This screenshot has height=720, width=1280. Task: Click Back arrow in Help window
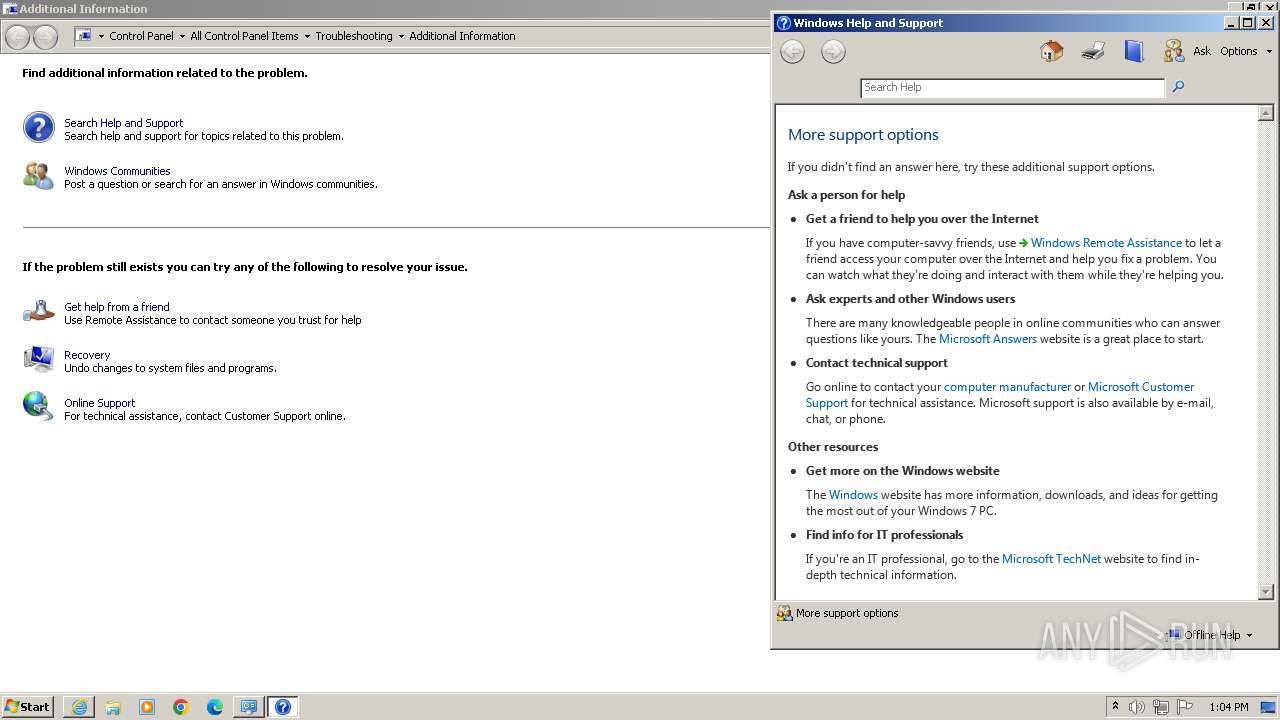pos(792,52)
